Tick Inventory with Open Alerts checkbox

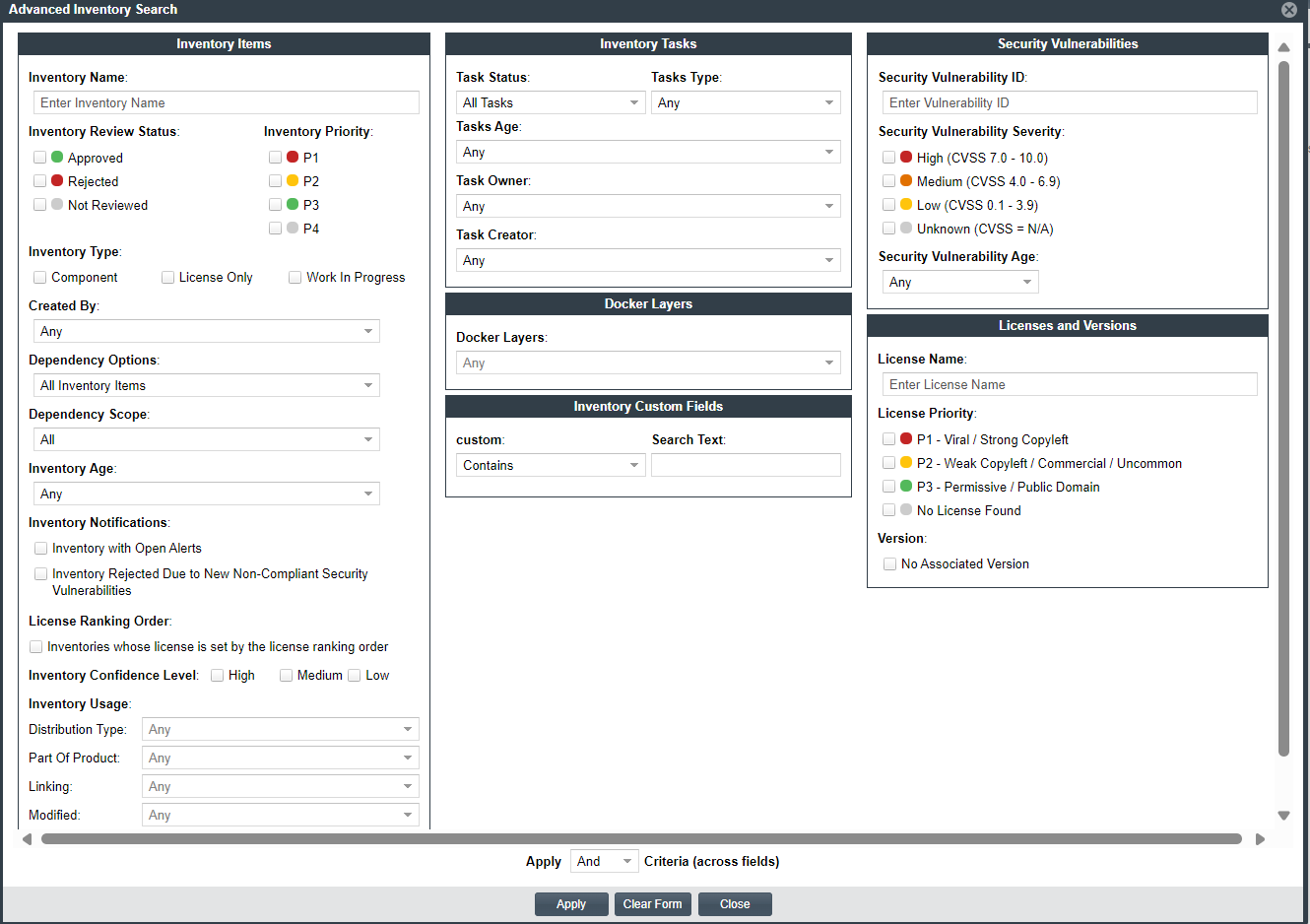41,549
